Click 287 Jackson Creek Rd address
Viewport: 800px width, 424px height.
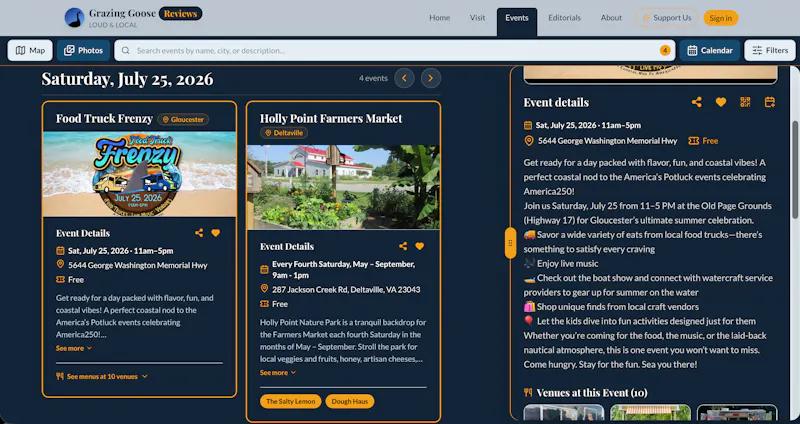(x=346, y=289)
